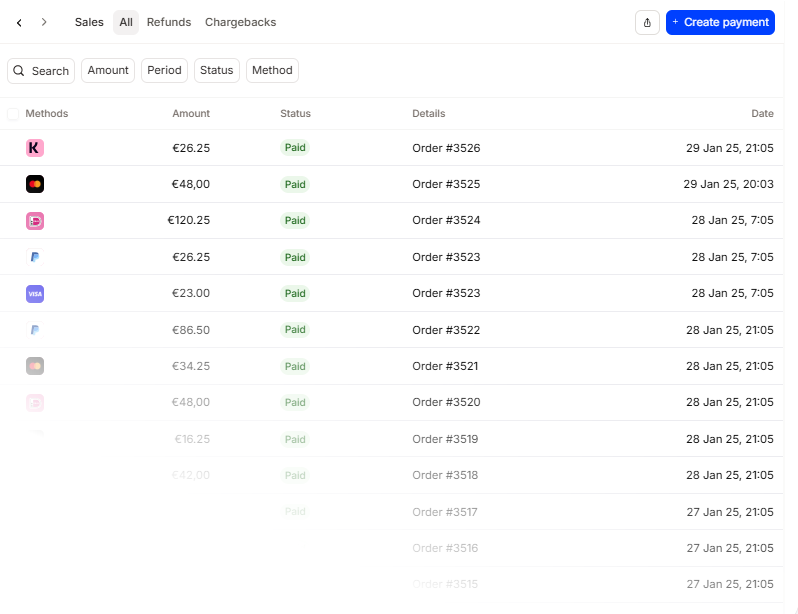Open the Search field

41,71
